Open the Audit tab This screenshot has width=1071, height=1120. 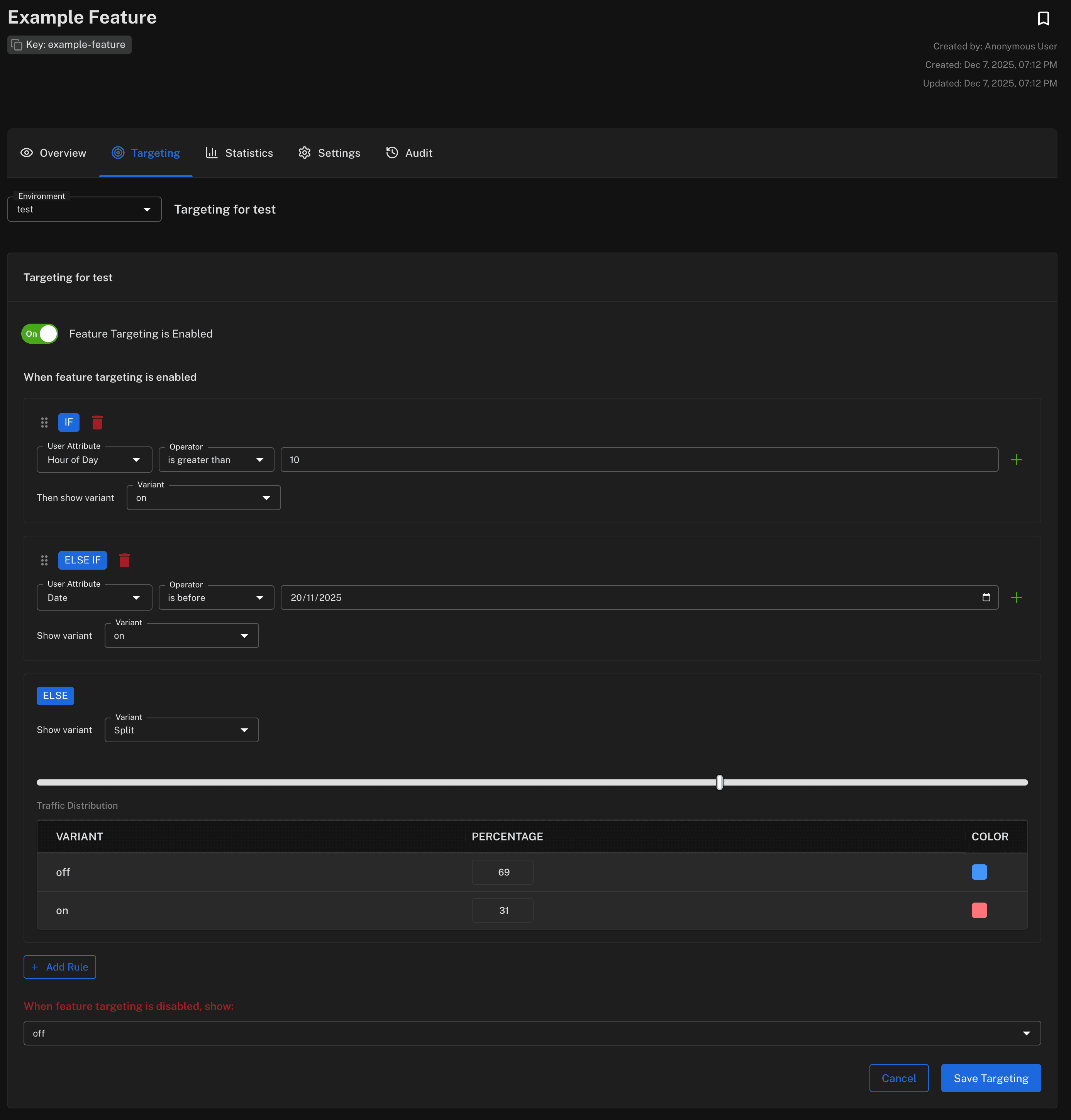[x=409, y=153]
